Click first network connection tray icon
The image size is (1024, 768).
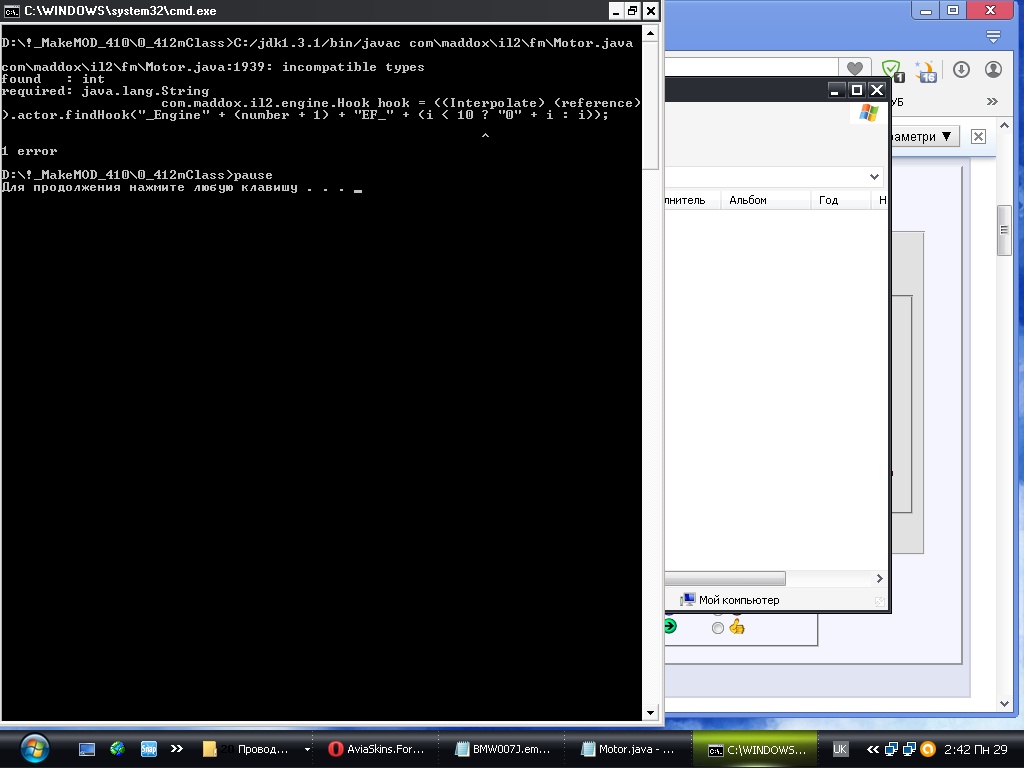tap(891, 749)
